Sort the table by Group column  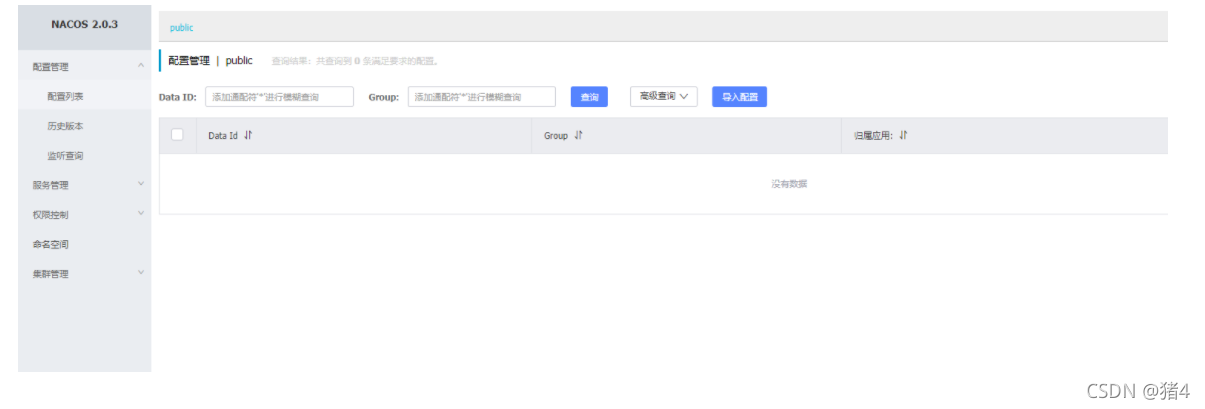tap(578, 136)
